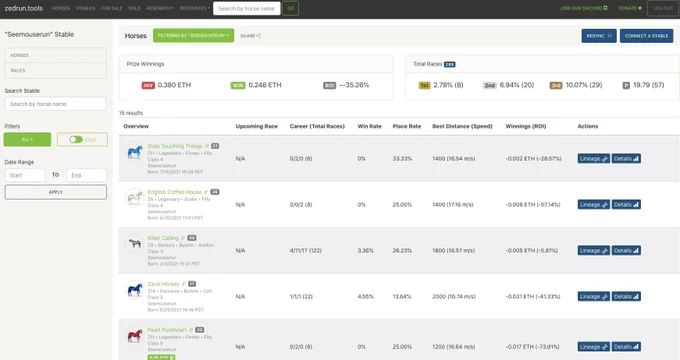Open Lineage for Zack Horsey
Viewport: 680px width, 360px height.
tap(593, 297)
